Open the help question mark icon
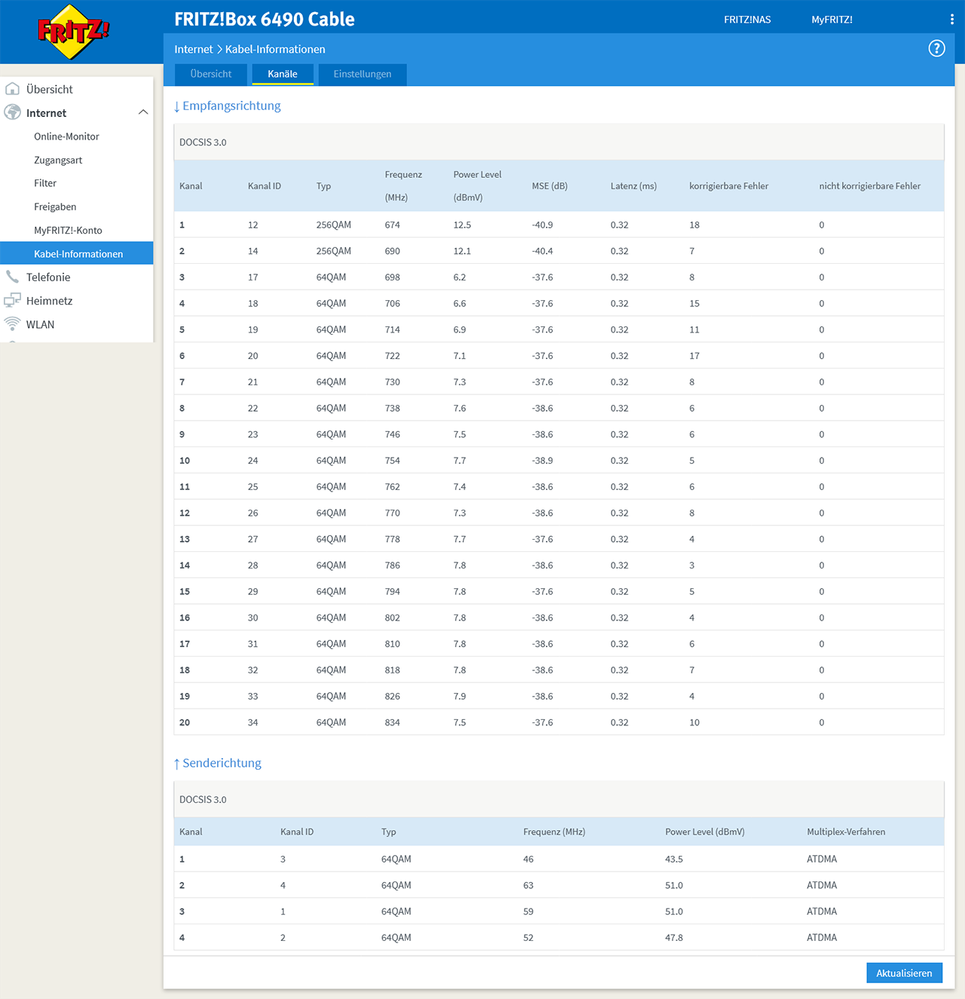 936,48
